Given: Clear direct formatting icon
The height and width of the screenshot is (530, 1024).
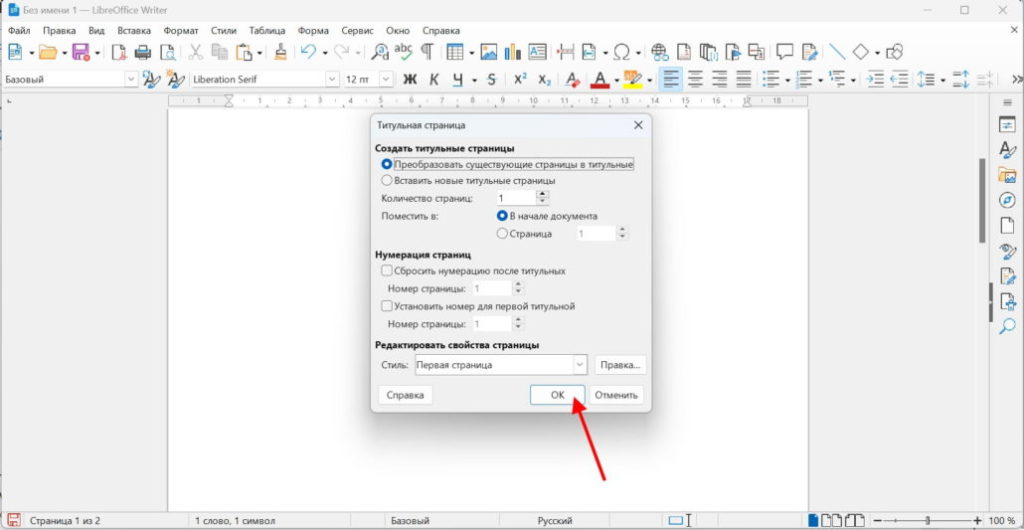Looking at the screenshot, I should pos(573,80).
